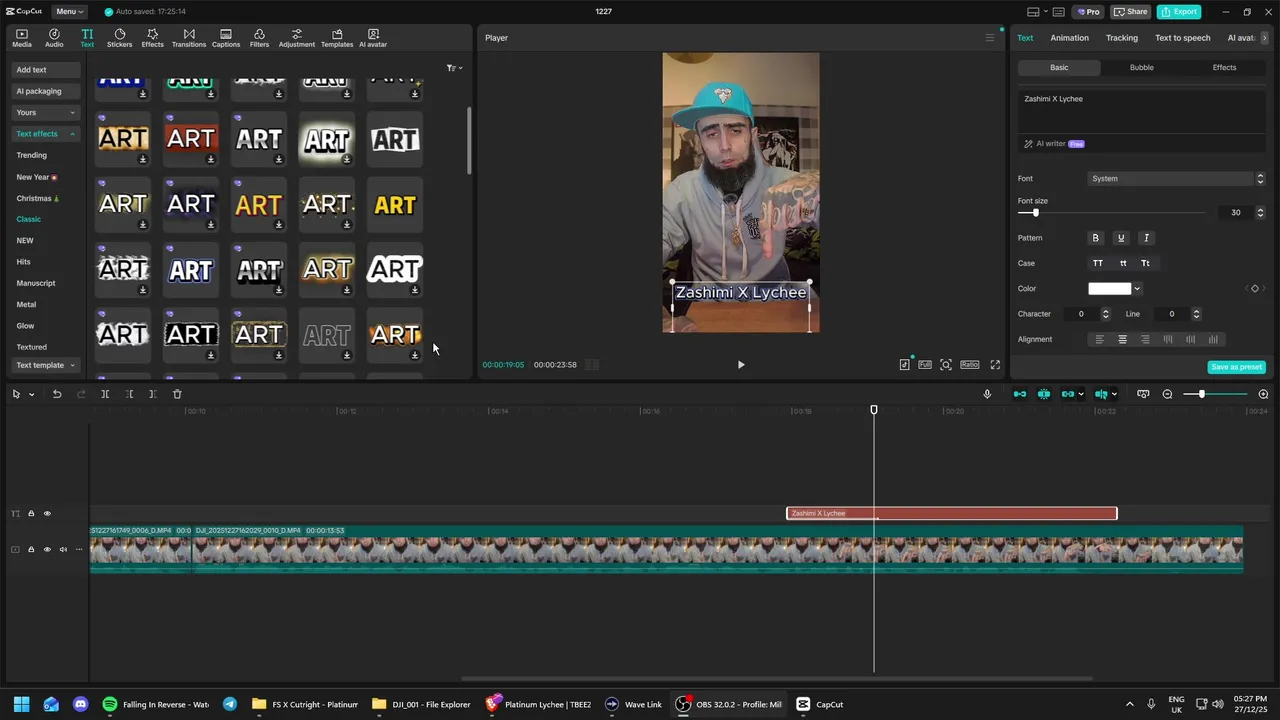
Task: Click the microphone record voiceover icon
Action: (x=987, y=394)
